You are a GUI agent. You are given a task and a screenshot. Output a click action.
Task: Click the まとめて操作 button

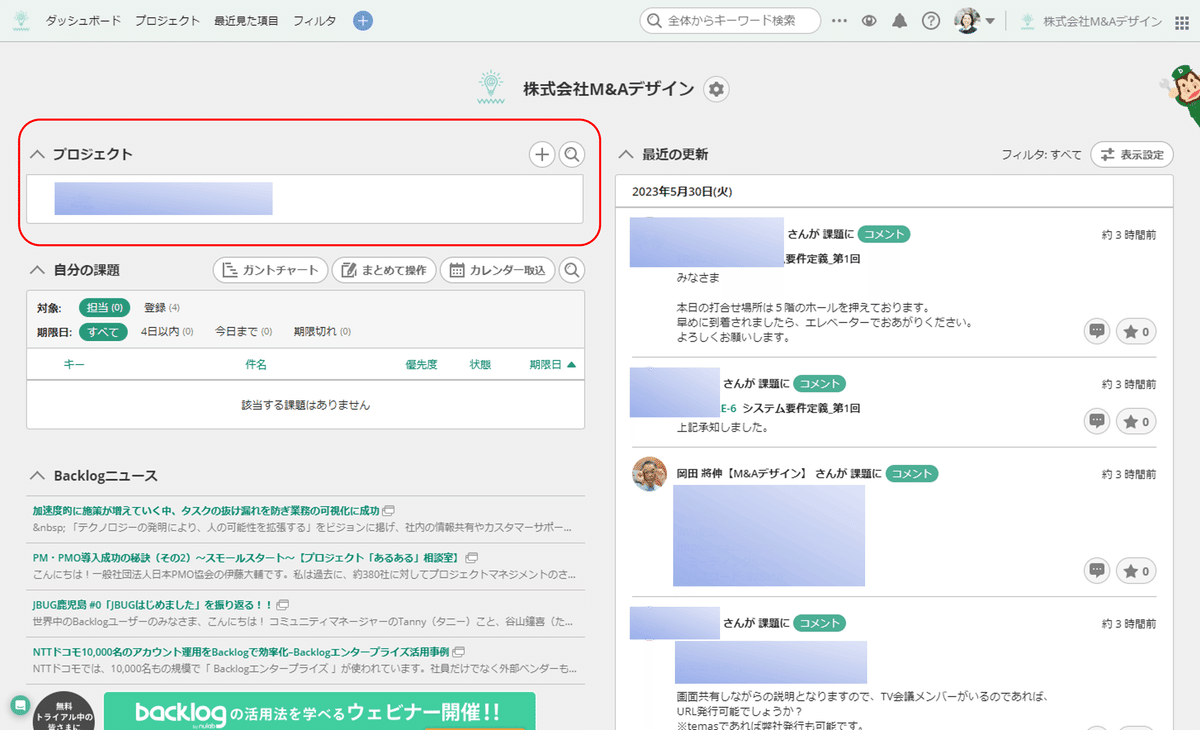[x=384, y=270]
